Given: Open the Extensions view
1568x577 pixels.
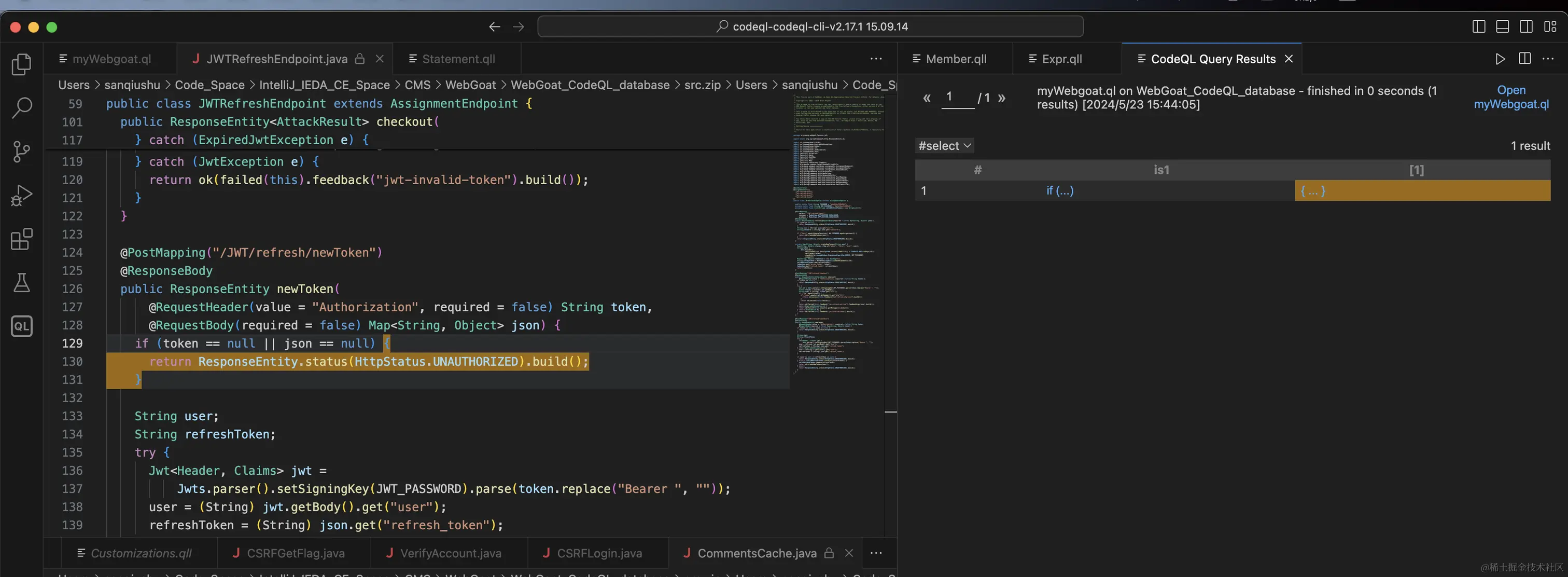Looking at the screenshot, I should click(x=22, y=239).
